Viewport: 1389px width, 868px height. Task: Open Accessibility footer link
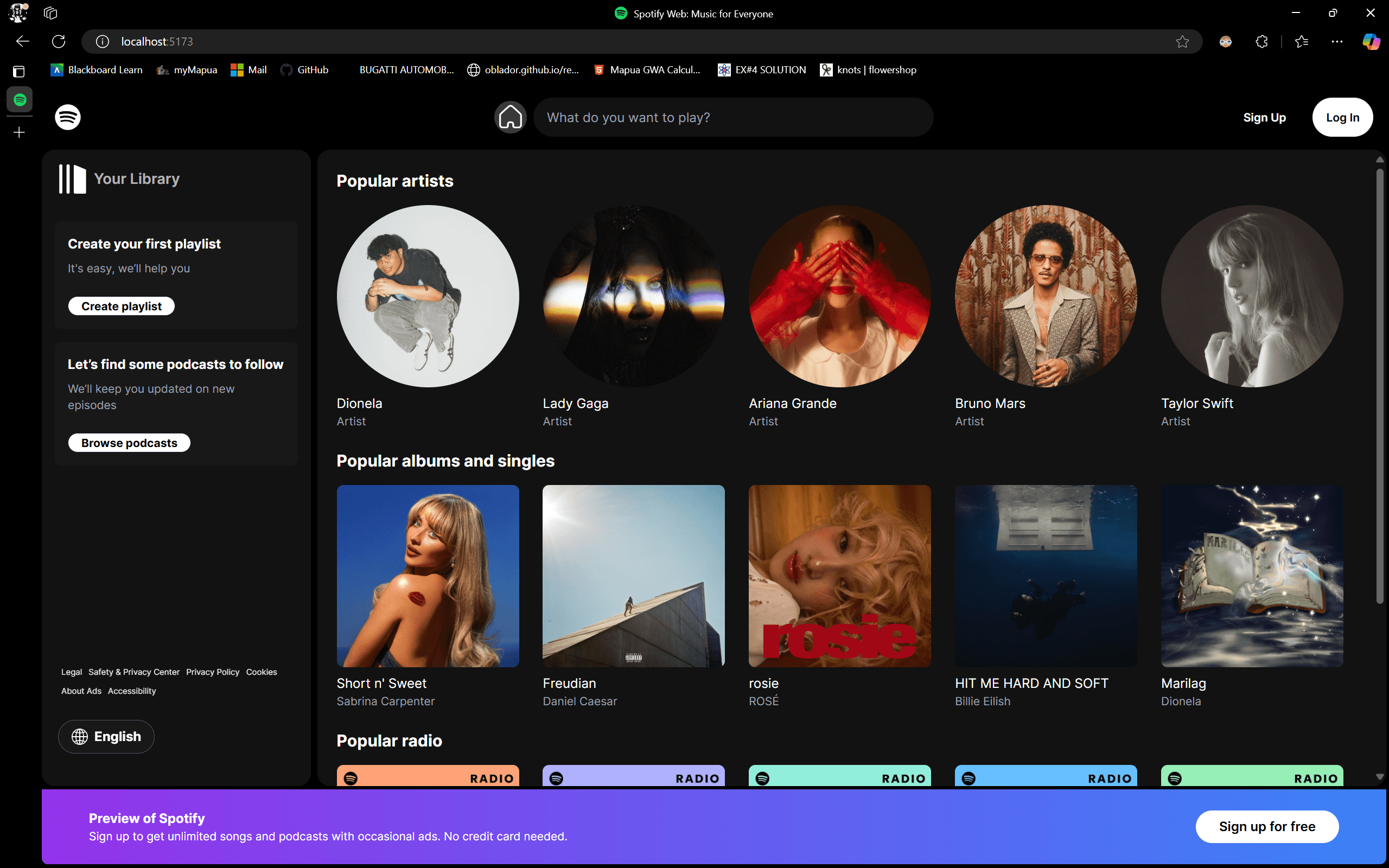click(x=131, y=691)
